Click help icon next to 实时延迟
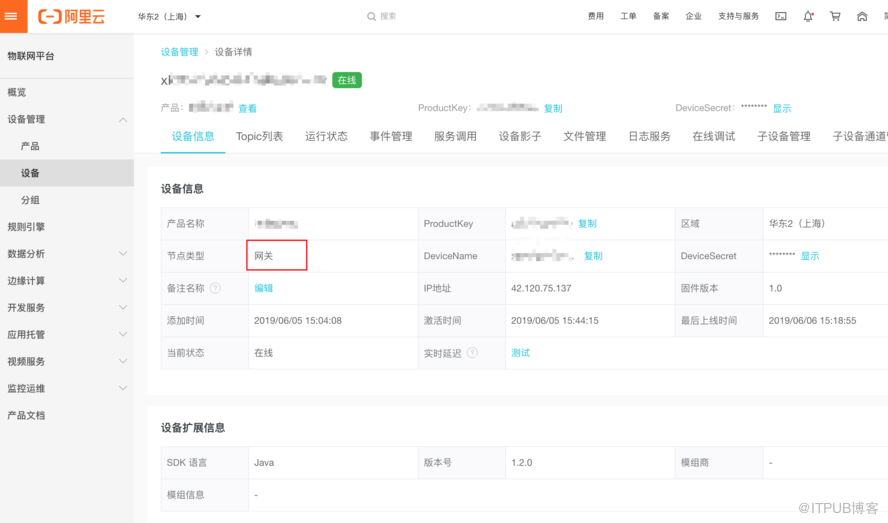The height and width of the screenshot is (523, 888). click(472, 353)
